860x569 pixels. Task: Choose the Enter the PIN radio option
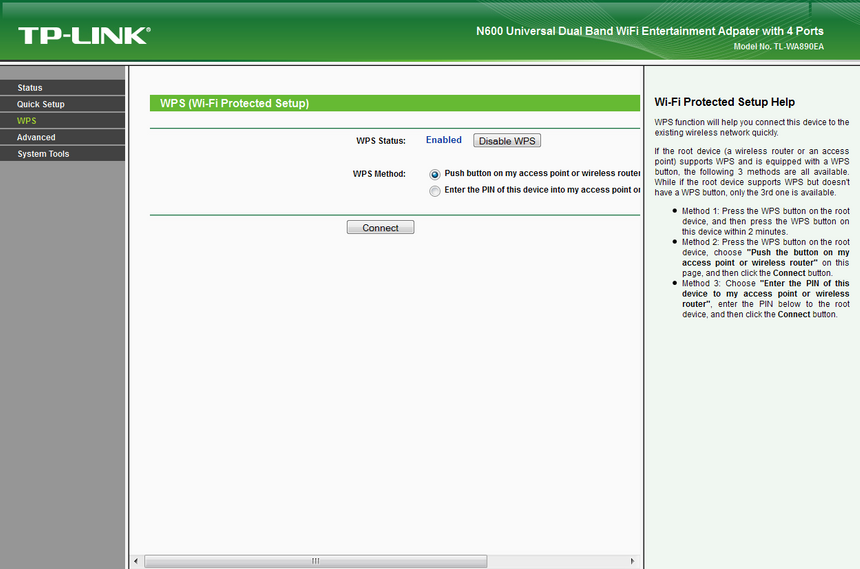point(435,191)
